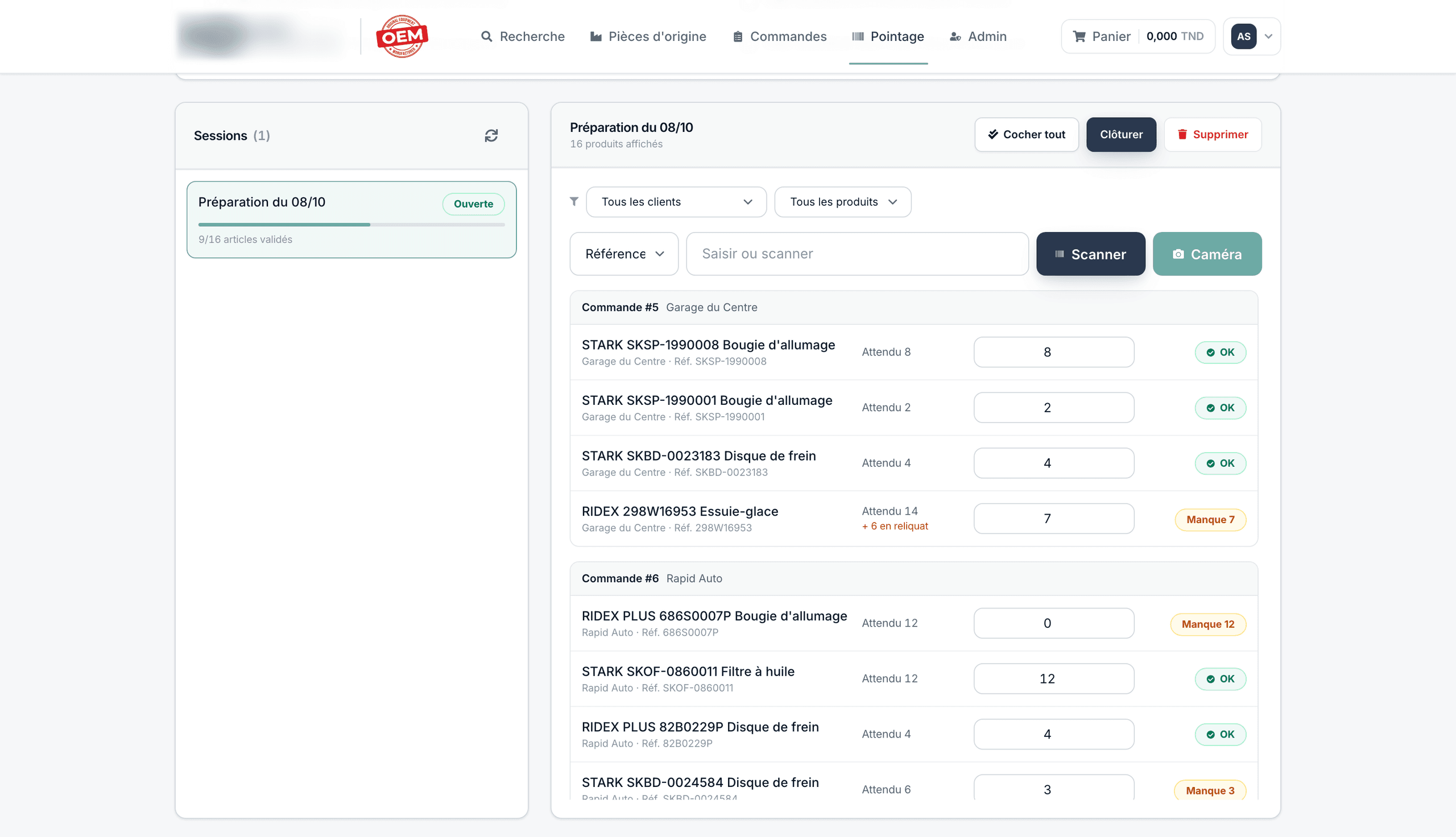Edit quantity for RIDEX PLUS 82B0229P
This screenshot has width=1456, height=837.
click(x=1054, y=734)
